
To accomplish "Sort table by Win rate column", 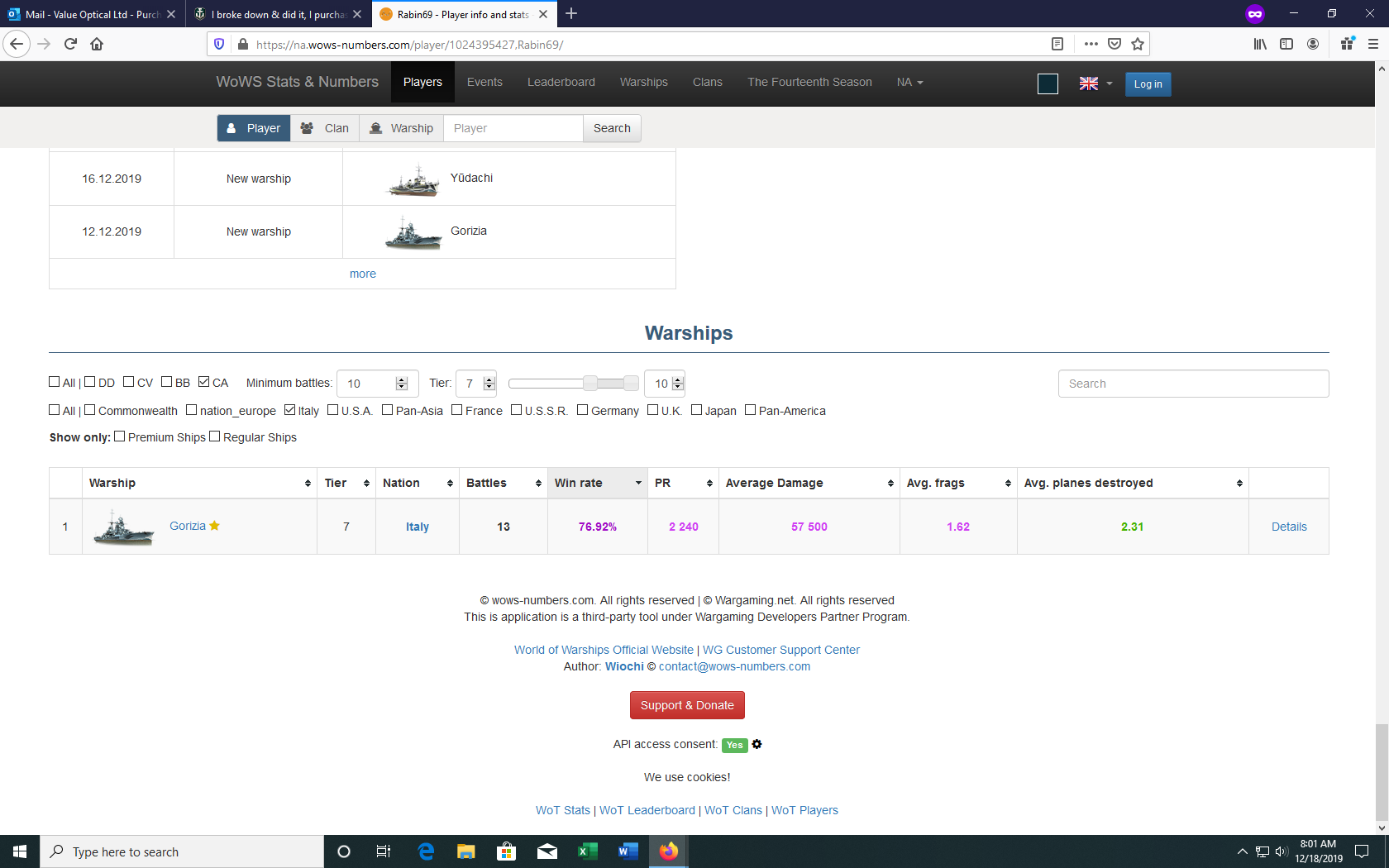I will pos(597,483).
